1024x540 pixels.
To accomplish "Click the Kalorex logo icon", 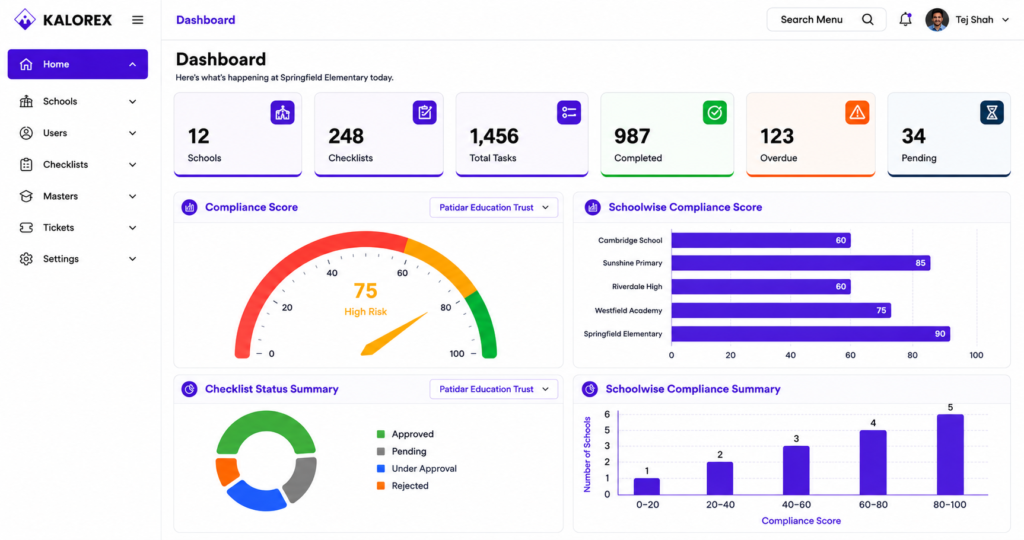I will tap(25, 20).
